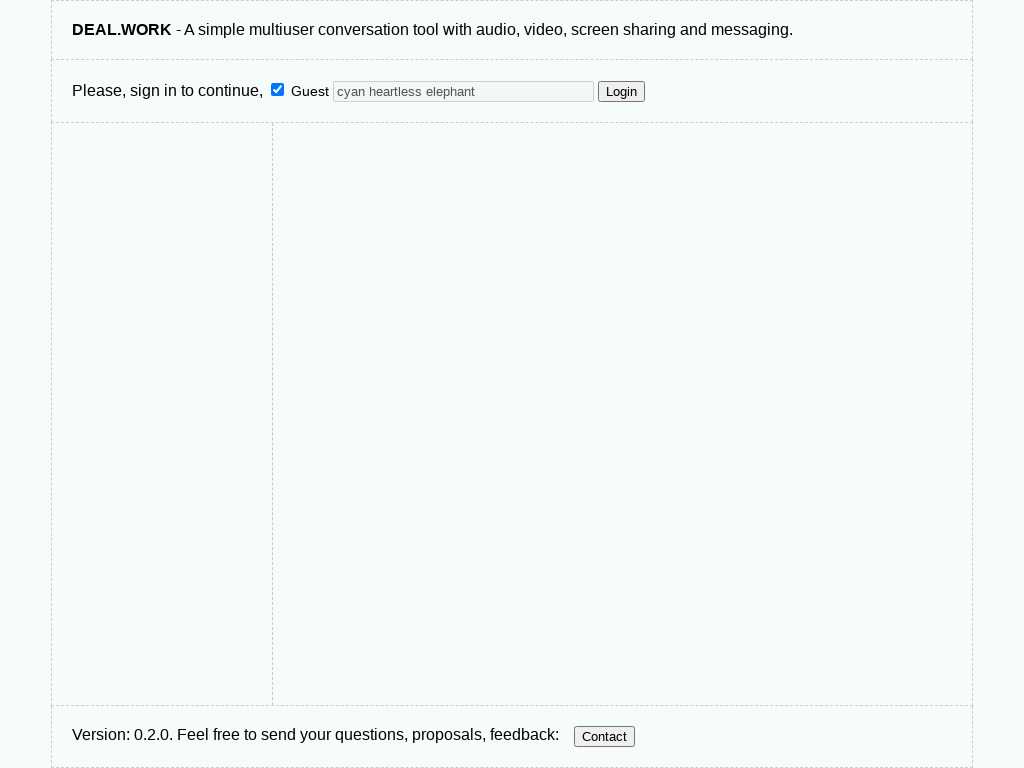Image resolution: width=1024 pixels, height=768 pixels.
Task: Click the DEAL.WORK title
Action: pyautogui.click(x=121, y=30)
